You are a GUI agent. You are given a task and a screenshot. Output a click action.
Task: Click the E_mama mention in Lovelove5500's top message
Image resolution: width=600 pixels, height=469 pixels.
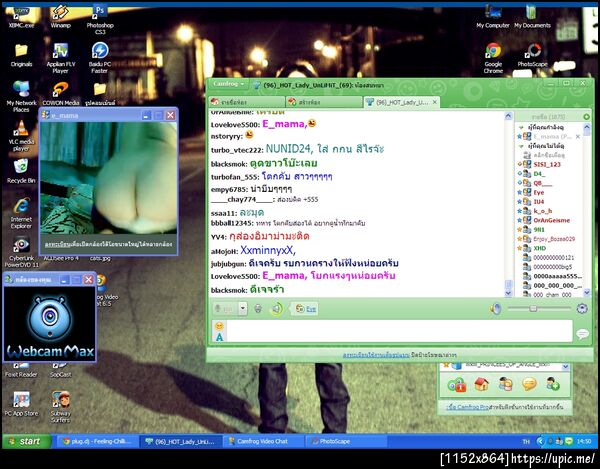283,124
